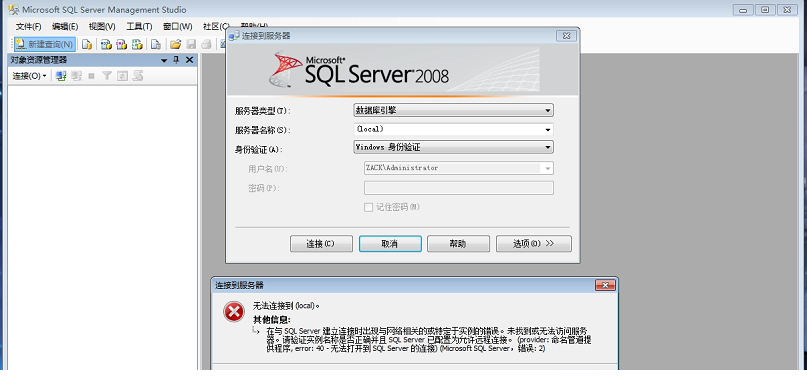Viewport: 807px width, 384px height.
Task: Expand the 服务器类型 dropdown showing 数据库引擎
Action: point(453,110)
